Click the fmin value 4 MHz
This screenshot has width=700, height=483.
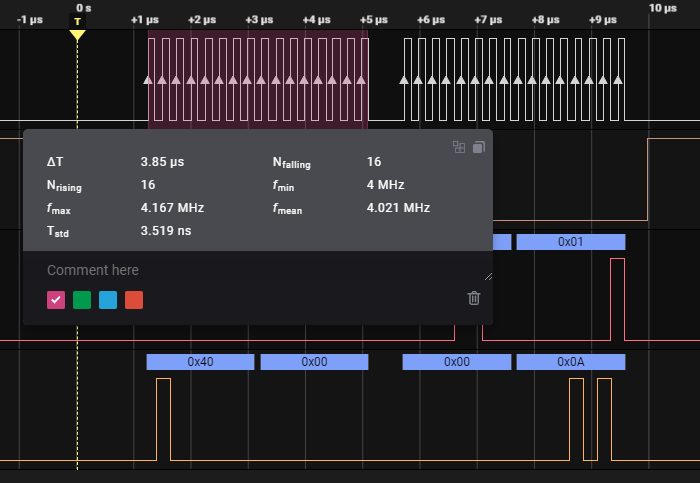click(x=386, y=184)
